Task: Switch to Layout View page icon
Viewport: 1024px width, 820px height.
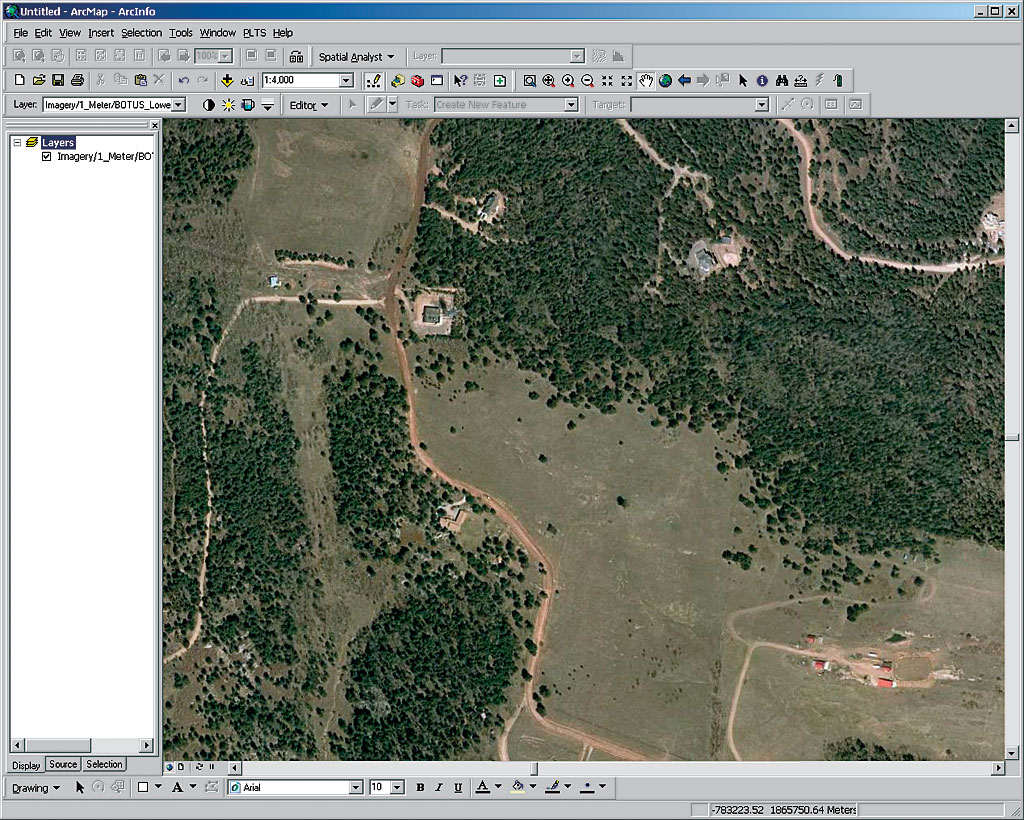Action: point(181,767)
